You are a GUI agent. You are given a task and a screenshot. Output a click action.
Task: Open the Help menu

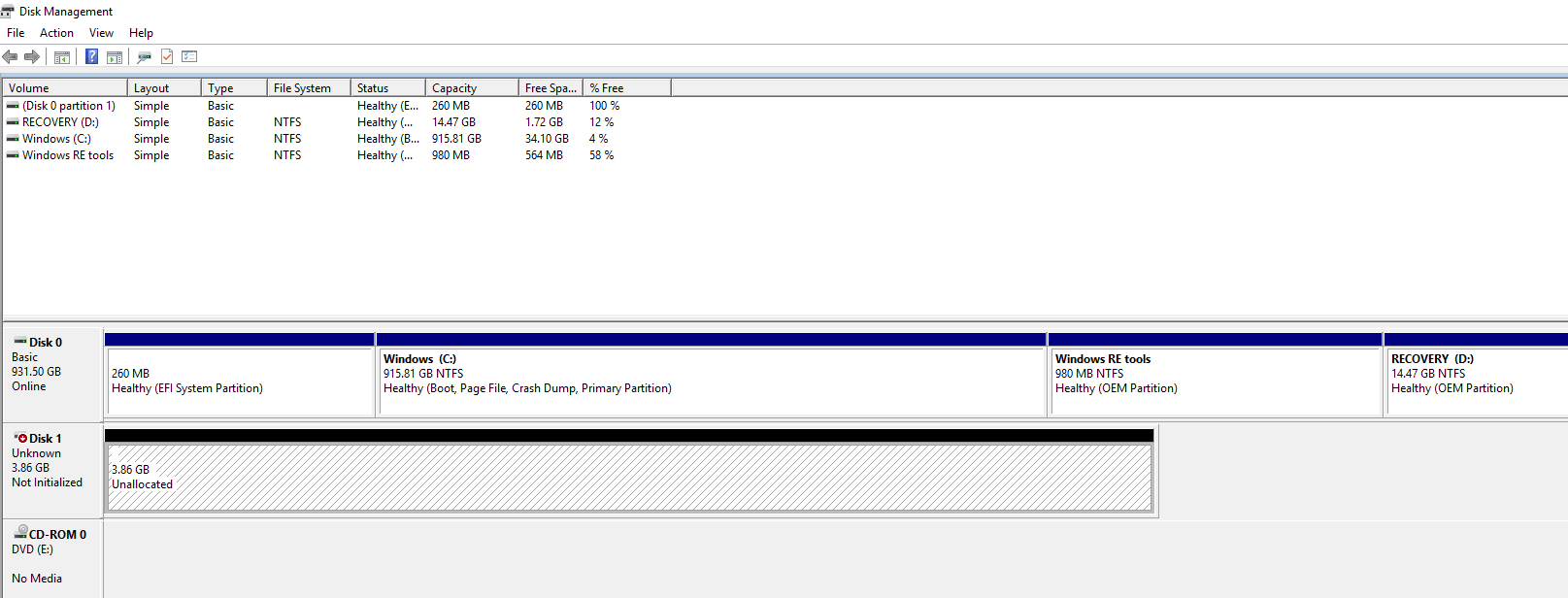[x=141, y=33]
